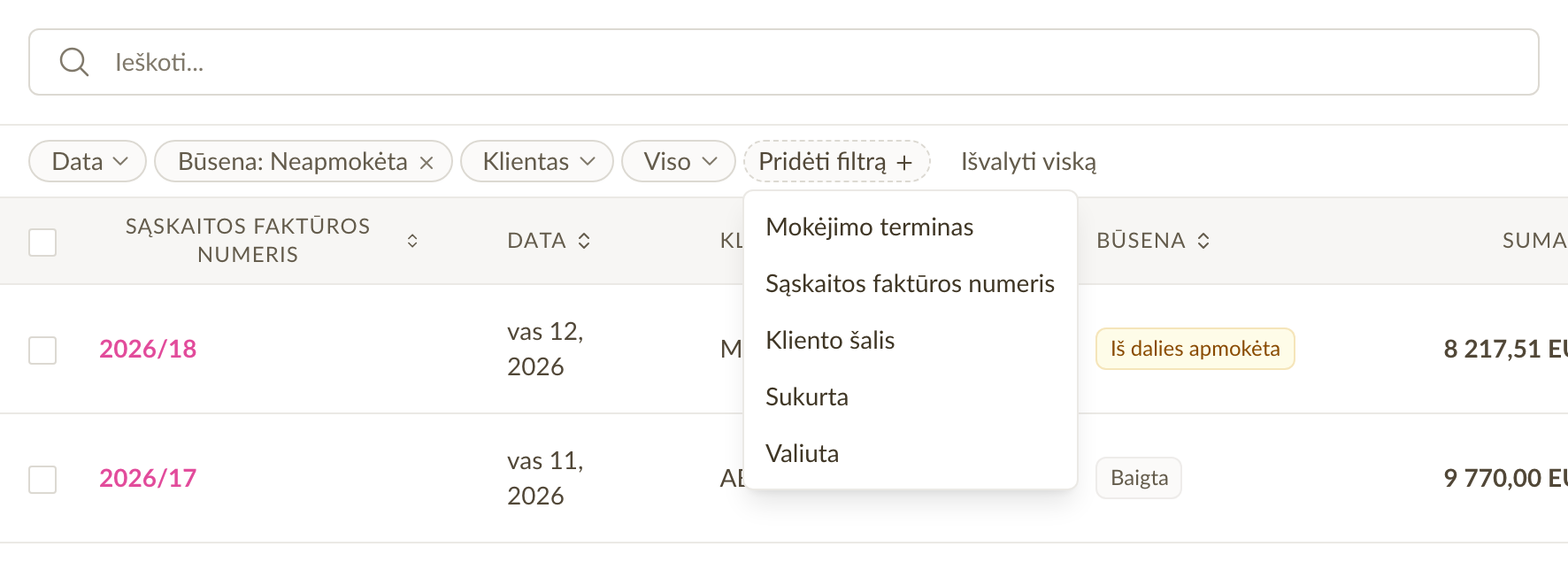Focus the Ieškoti search field

(784, 62)
